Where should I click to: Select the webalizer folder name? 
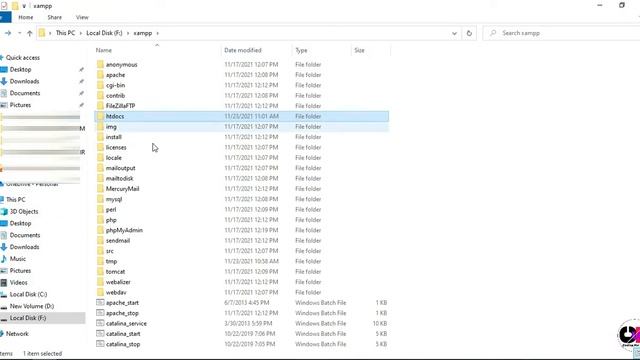click(118, 282)
